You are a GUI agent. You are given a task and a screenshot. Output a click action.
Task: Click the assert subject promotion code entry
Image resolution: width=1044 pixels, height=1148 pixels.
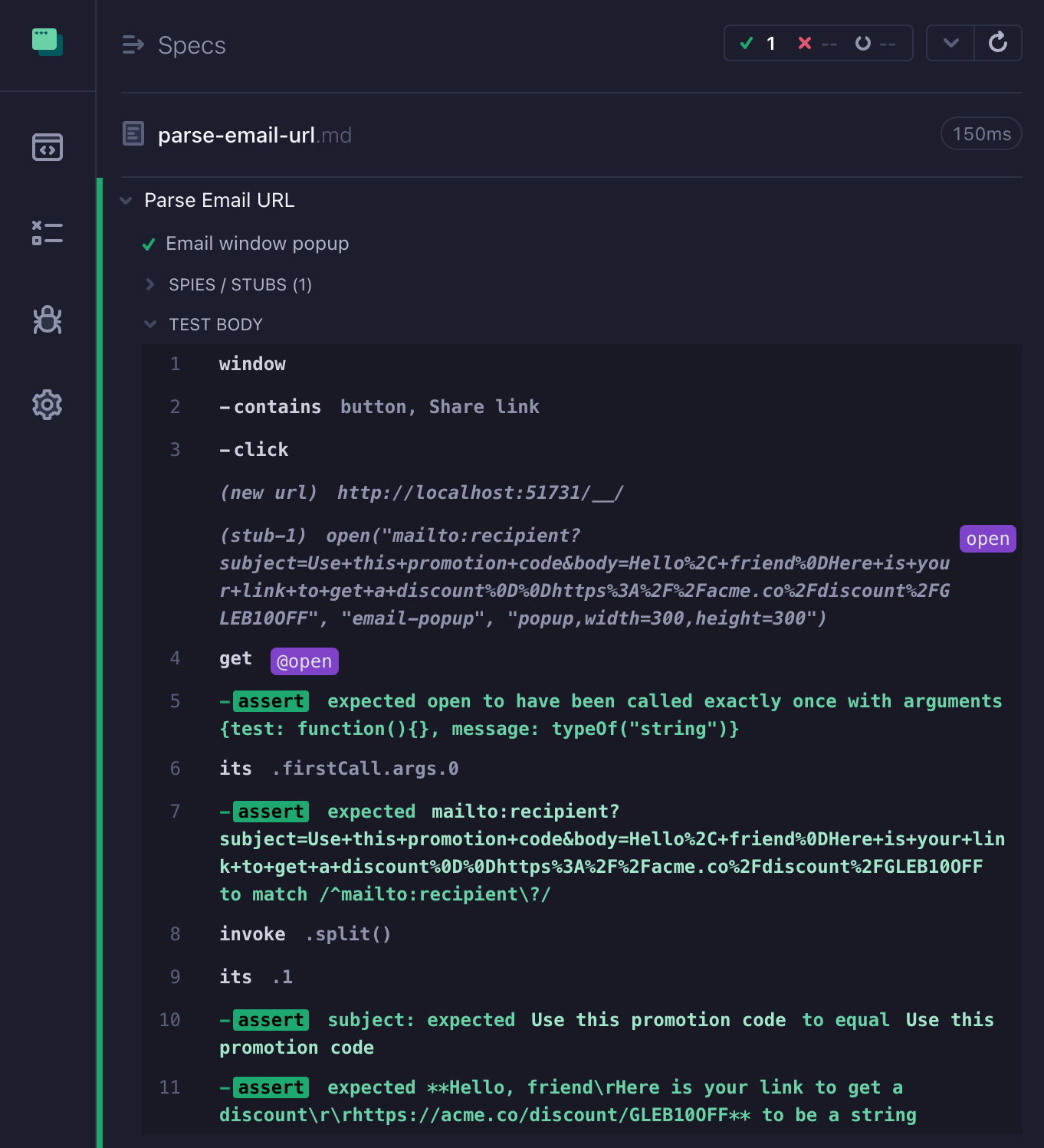[x=581, y=1034]
